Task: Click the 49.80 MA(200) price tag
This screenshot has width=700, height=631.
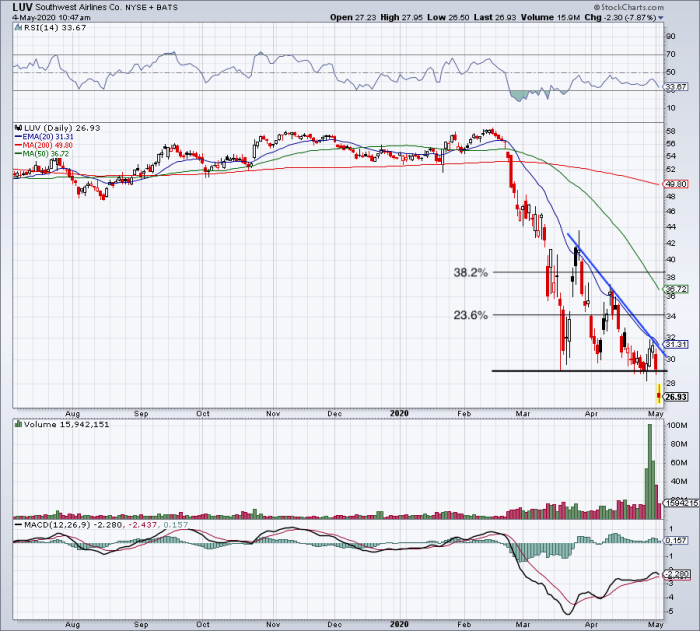Action: 675,184
